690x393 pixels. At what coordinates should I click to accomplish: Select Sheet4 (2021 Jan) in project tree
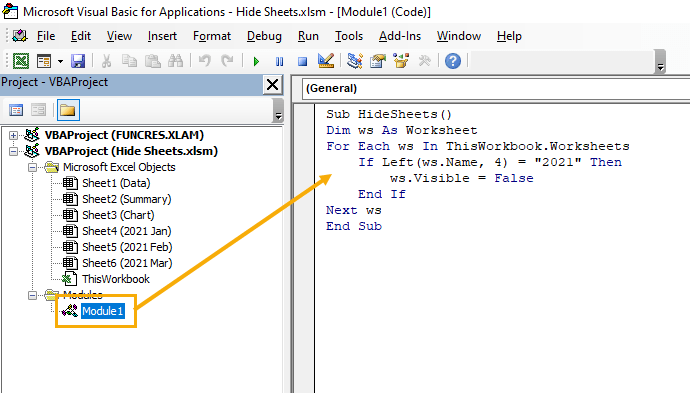pos(127,231)
